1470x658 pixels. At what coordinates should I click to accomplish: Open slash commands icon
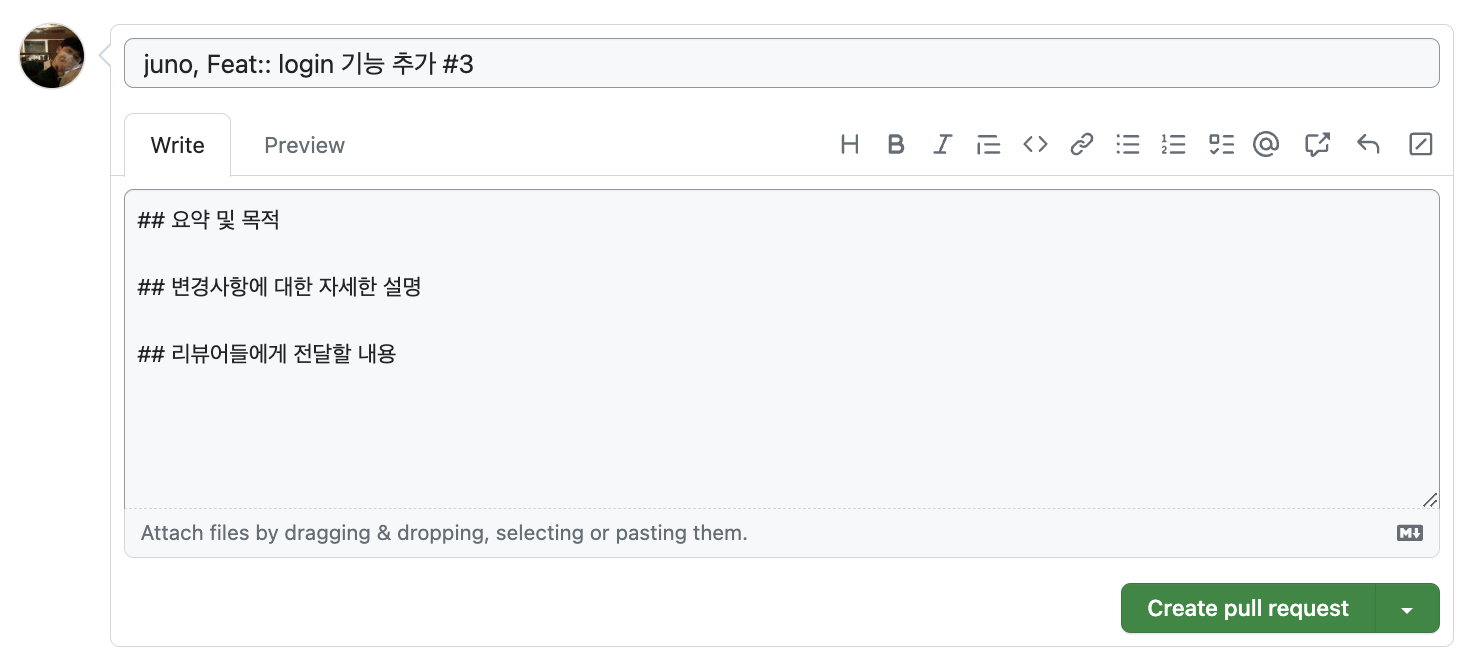[1420, 145]
